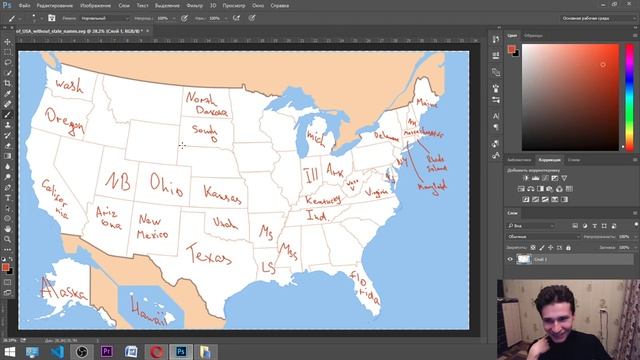
Task: Toggle layer filtering on/off switch
Action: 636,224
